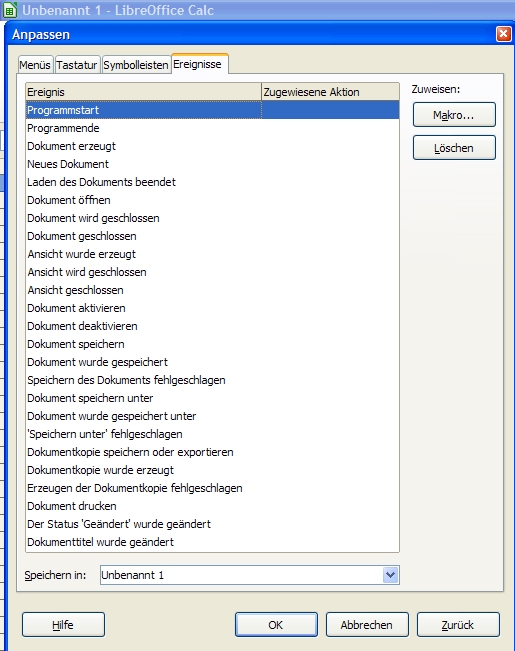This screenshot has width=515, height=651.
Task: Open the Tastatur tab
Action: pyautogui.click(x=77, y=65)
